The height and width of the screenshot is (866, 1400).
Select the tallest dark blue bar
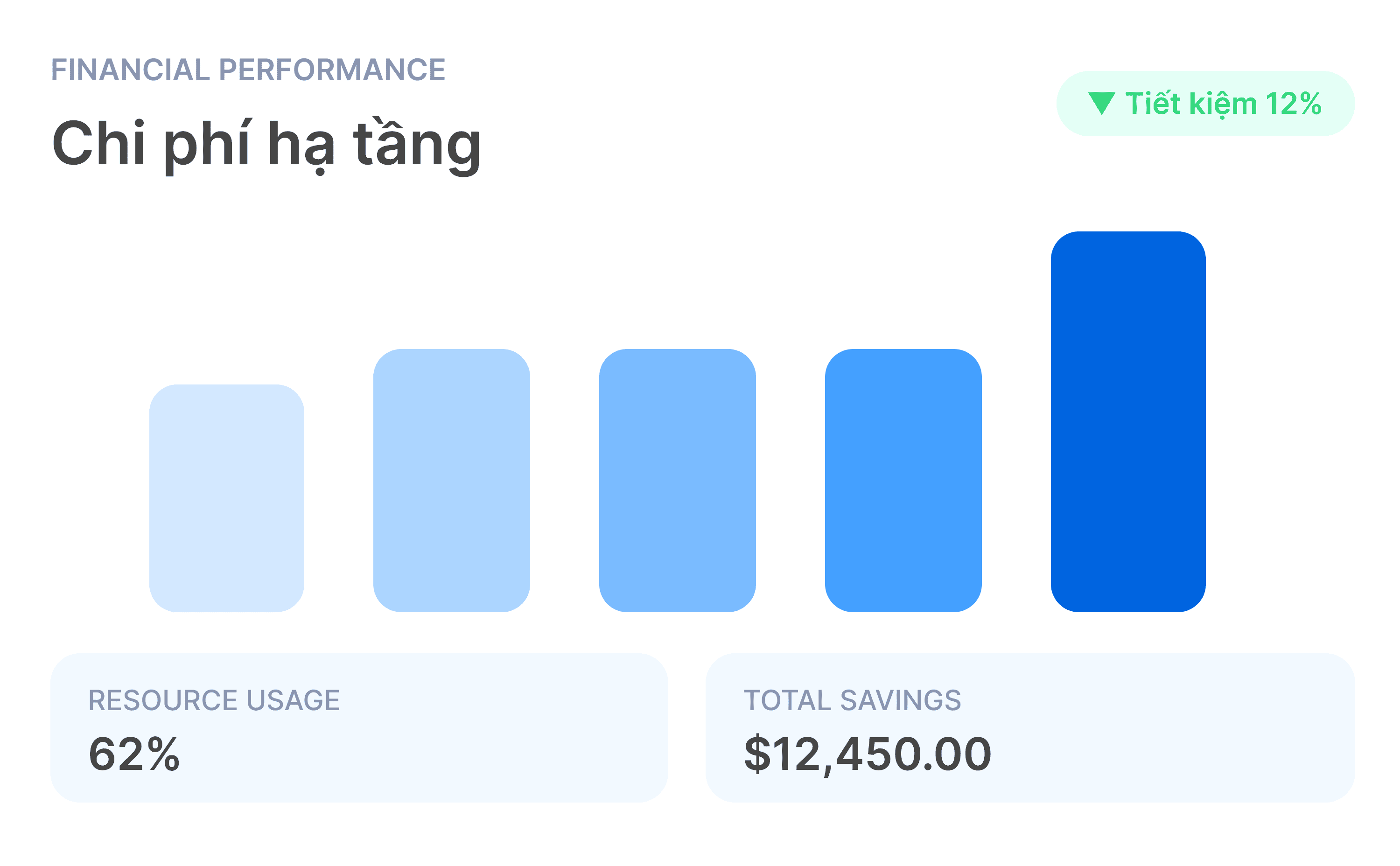coord(1128,421)
